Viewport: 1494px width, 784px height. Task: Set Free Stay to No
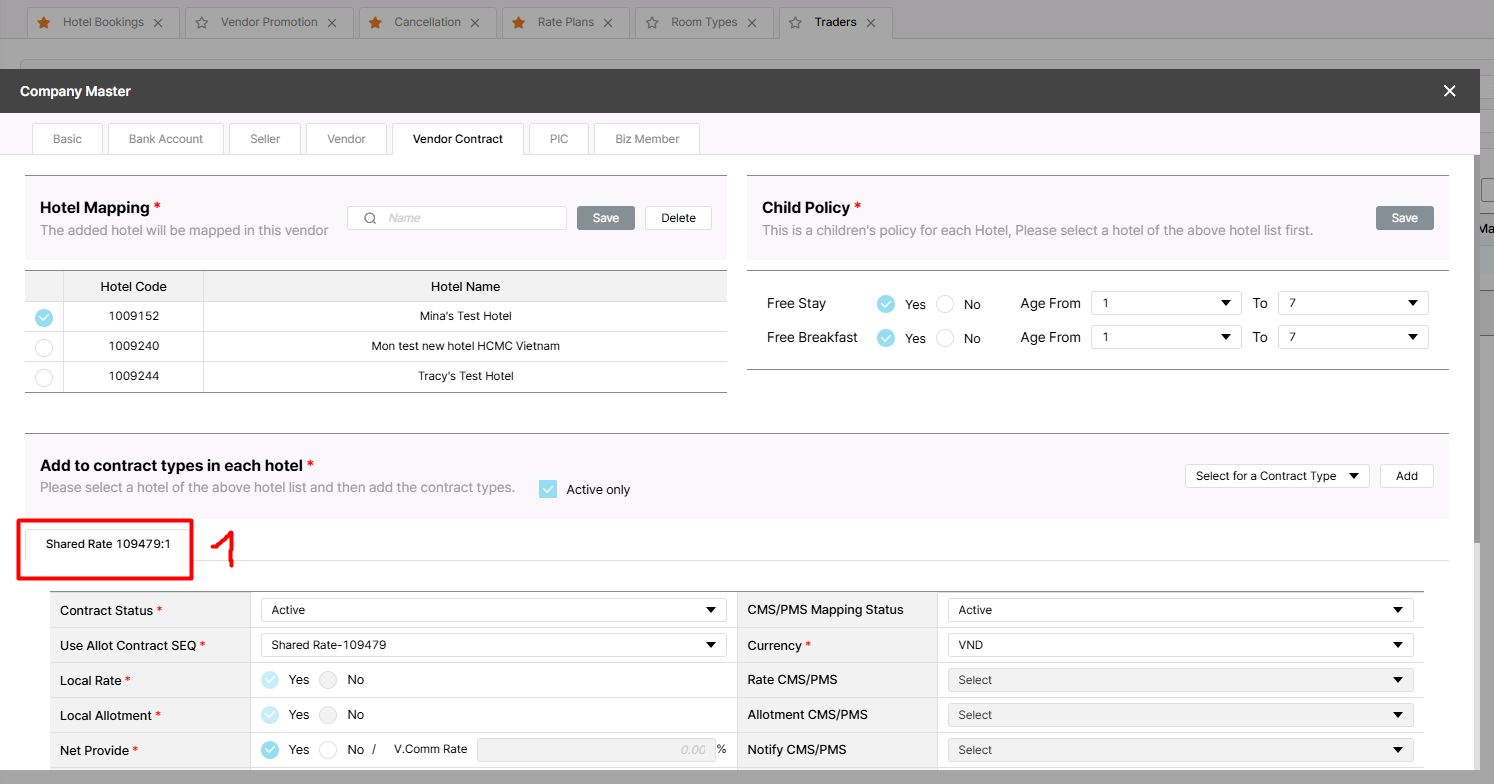pos(945,304)
